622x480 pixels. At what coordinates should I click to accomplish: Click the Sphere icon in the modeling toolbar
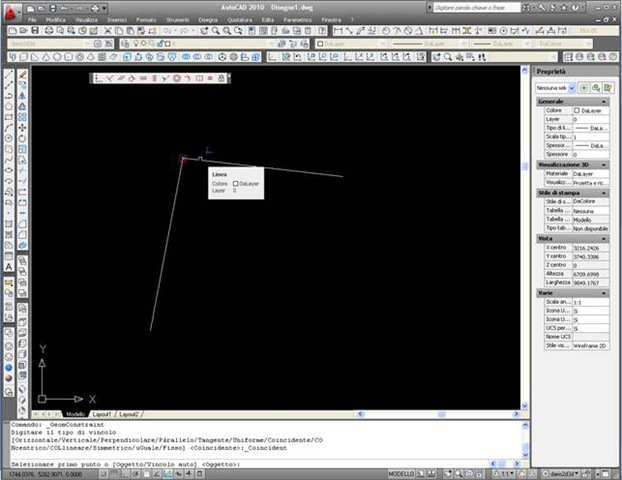(x=57, y=57)
